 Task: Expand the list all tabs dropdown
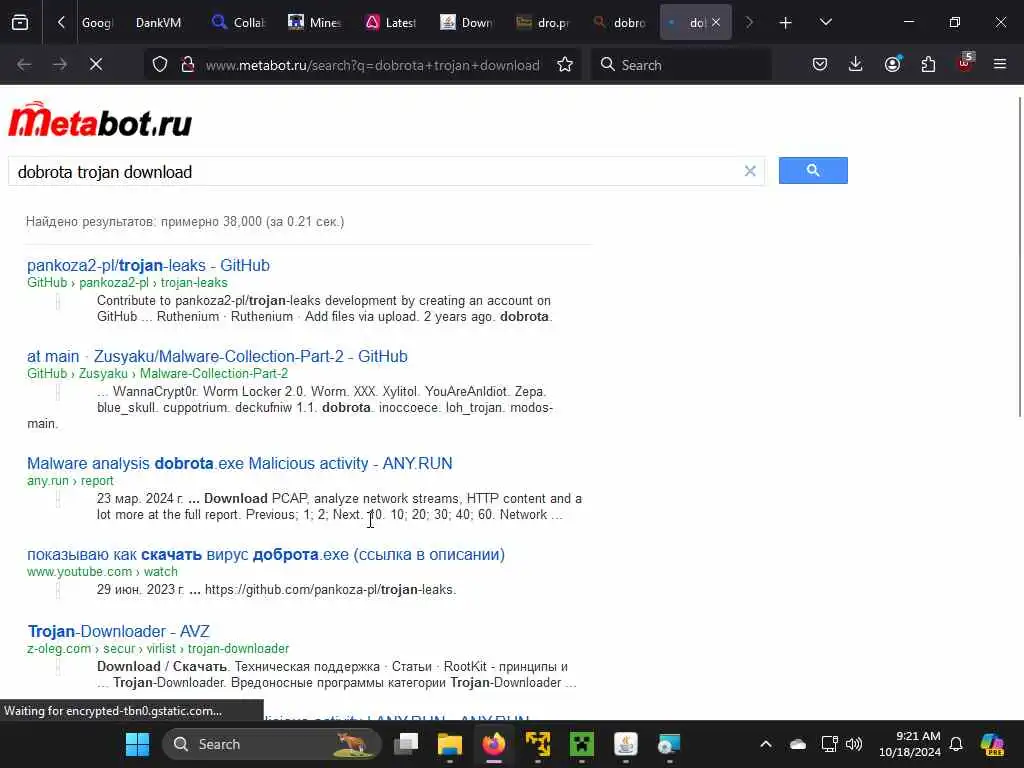825,23
